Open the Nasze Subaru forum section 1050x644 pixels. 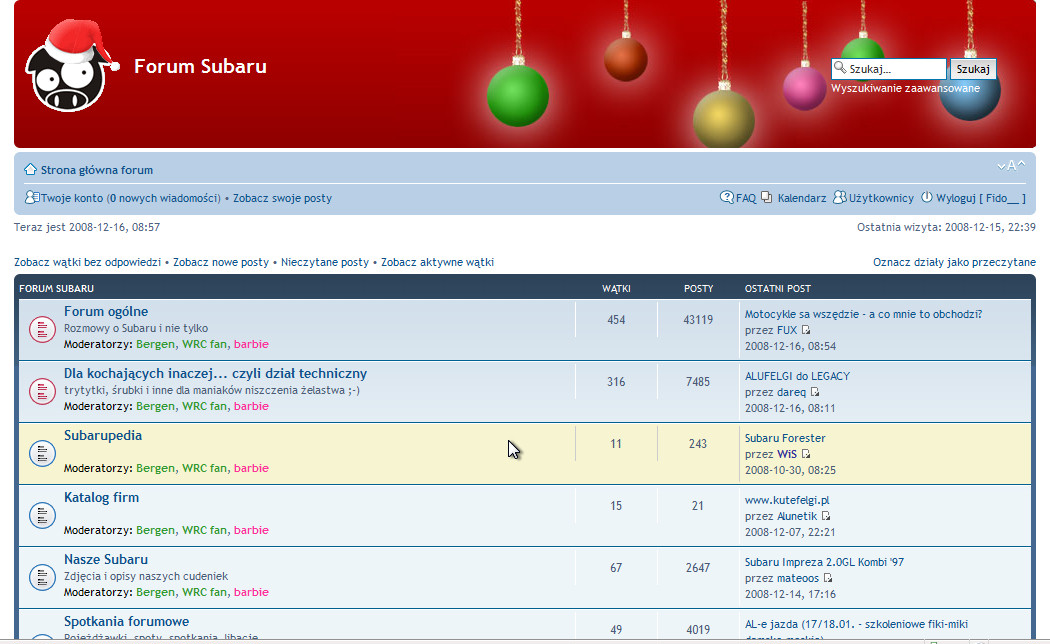point(105,559)
